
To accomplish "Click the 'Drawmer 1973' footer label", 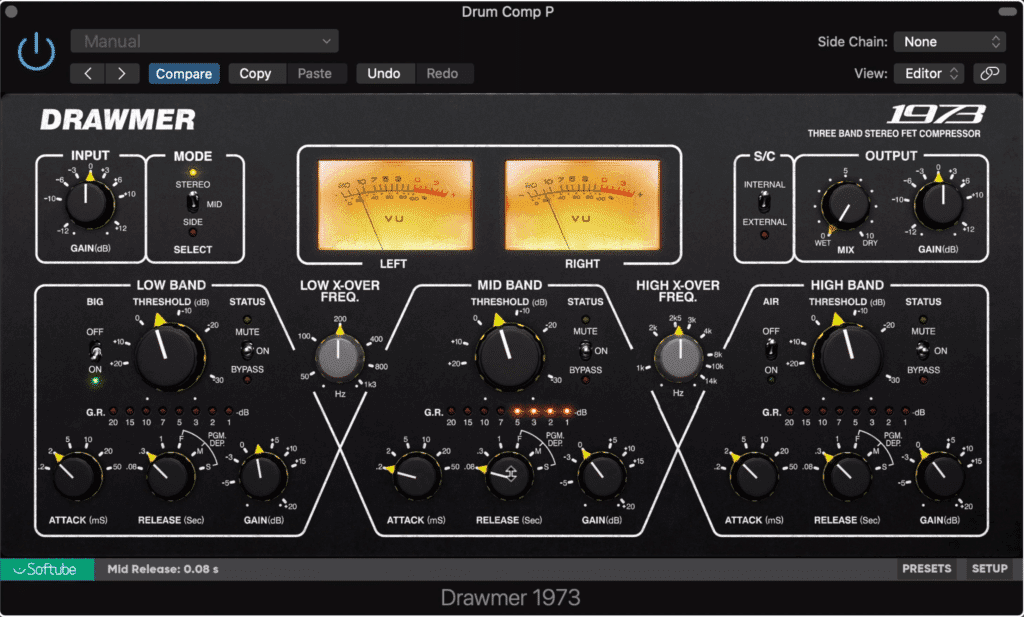I will click(510, 597).
